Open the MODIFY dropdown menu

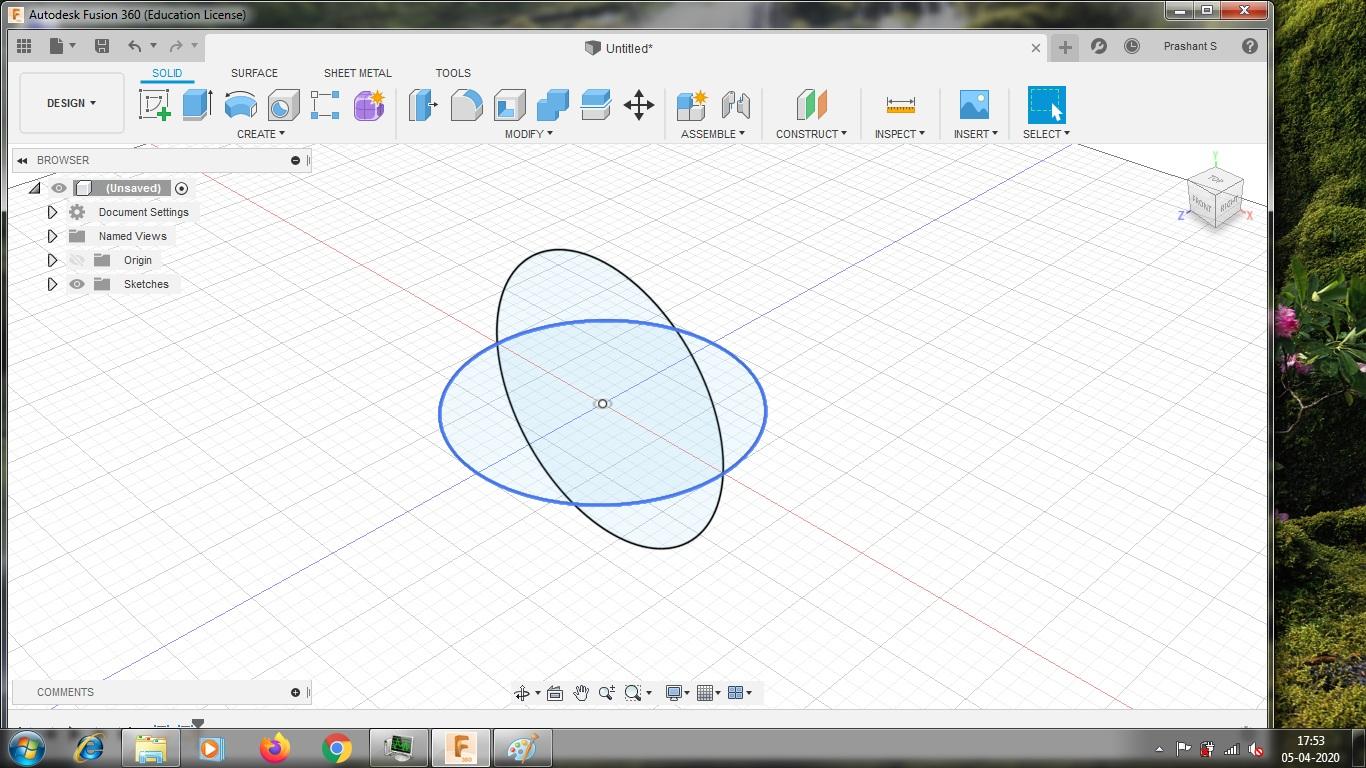pos(528,134)
